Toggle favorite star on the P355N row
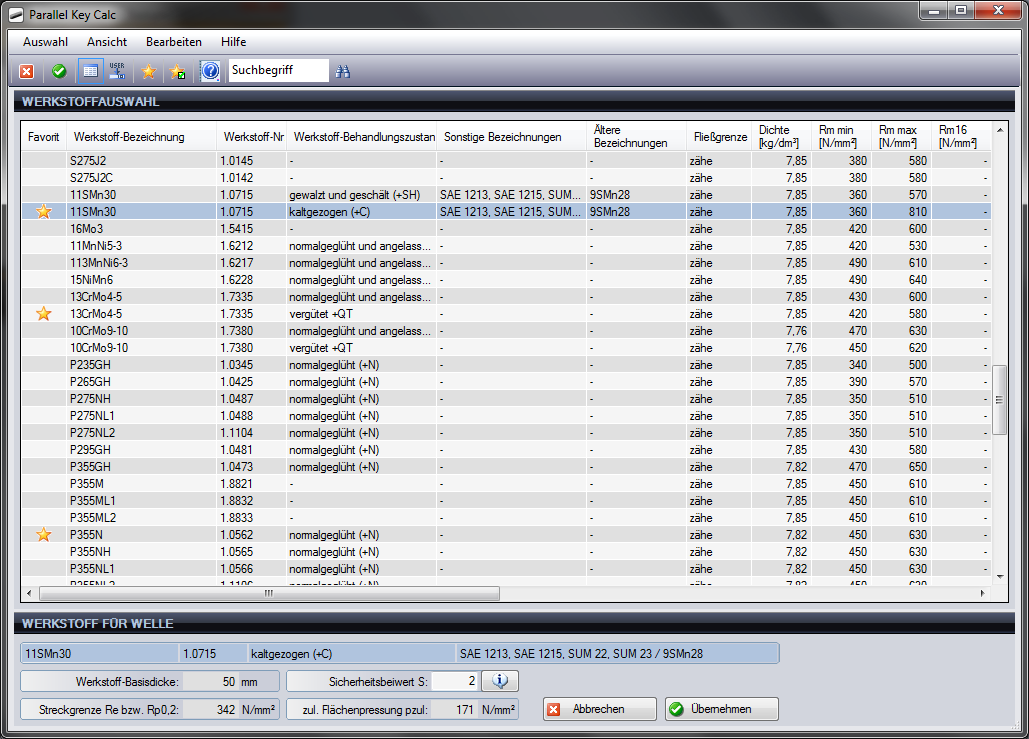 [43, 535]
